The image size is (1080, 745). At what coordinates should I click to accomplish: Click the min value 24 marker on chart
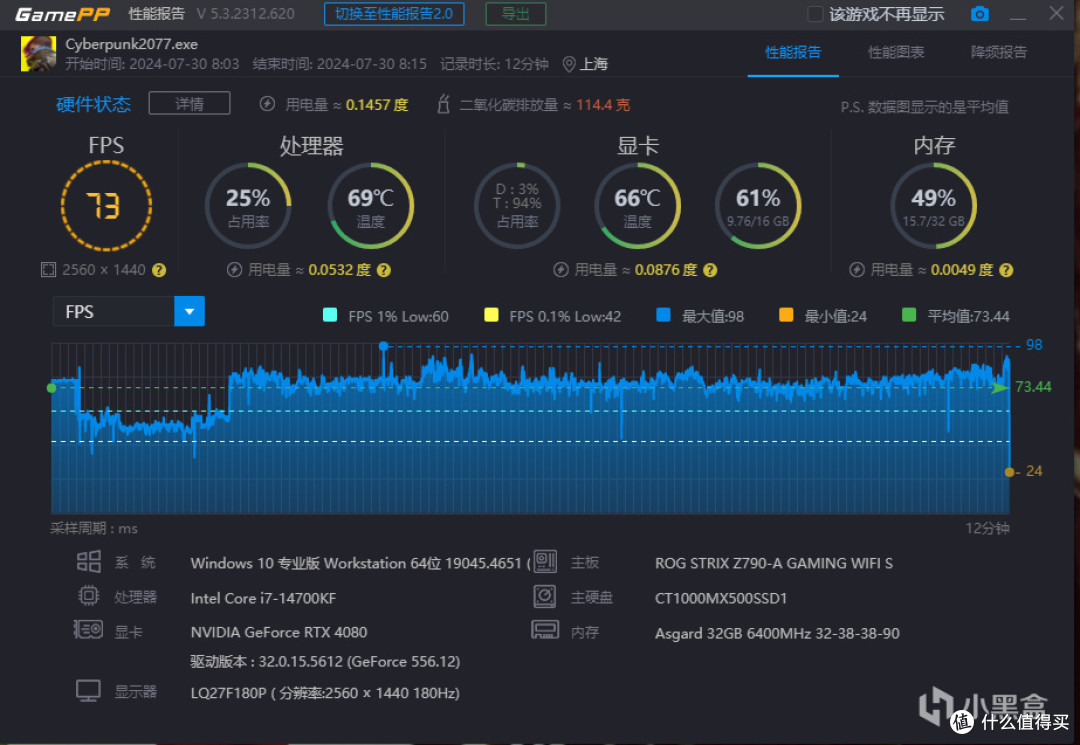[1009, 472]
